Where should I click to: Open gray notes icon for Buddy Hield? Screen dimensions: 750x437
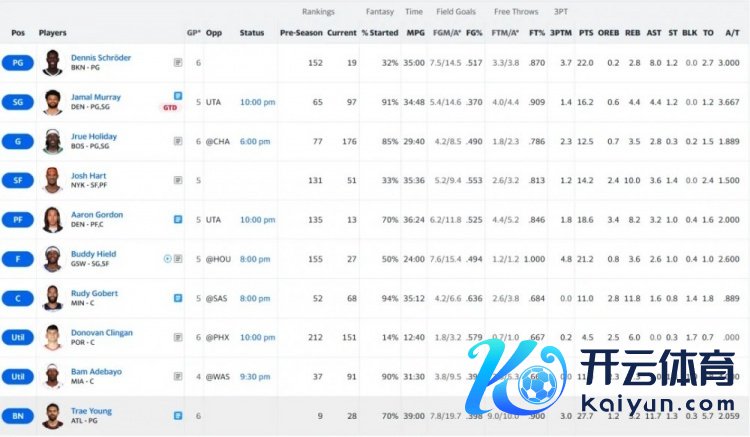(x=178, y=259)
